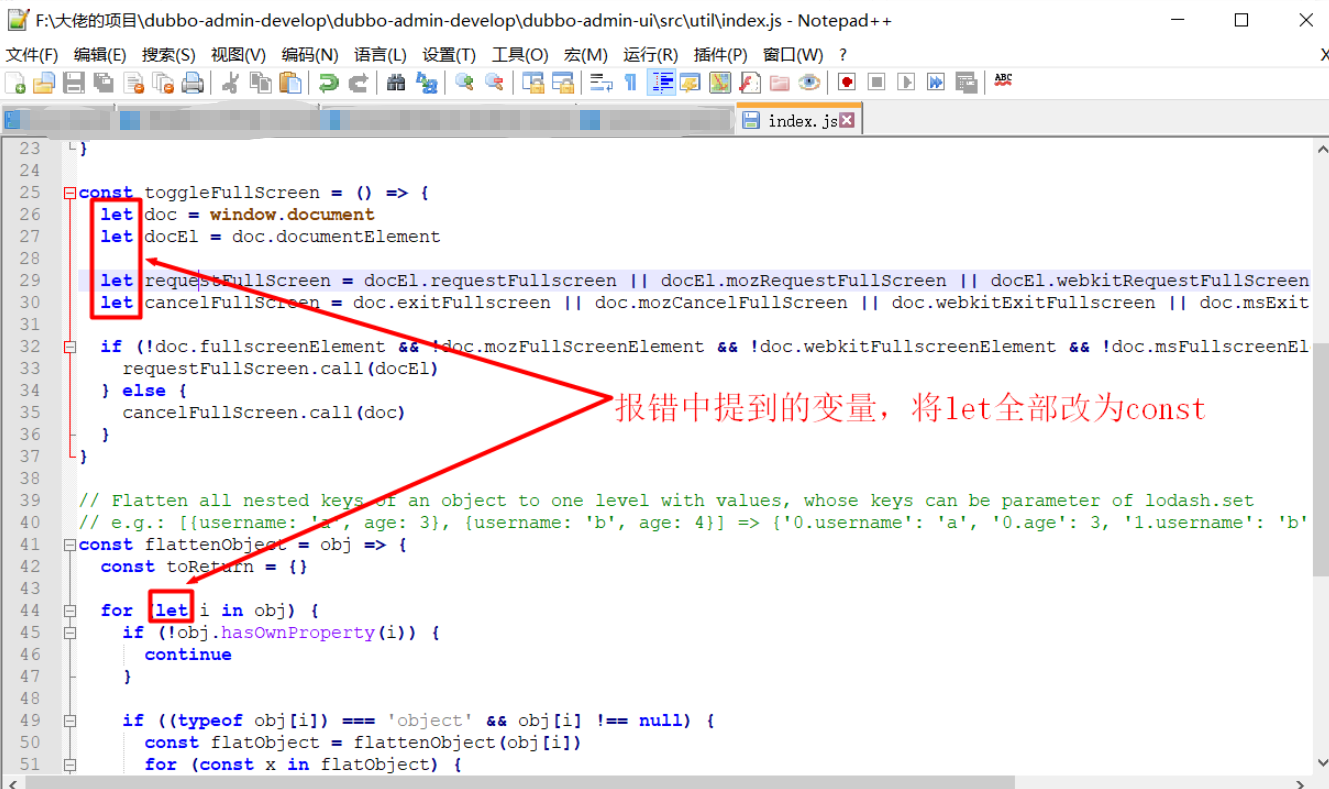Paste clipboard using toolbar icon
Image resolution: width=1329 pixels, height=789 pixels.
pyautogui.click(x=290, y=82)
